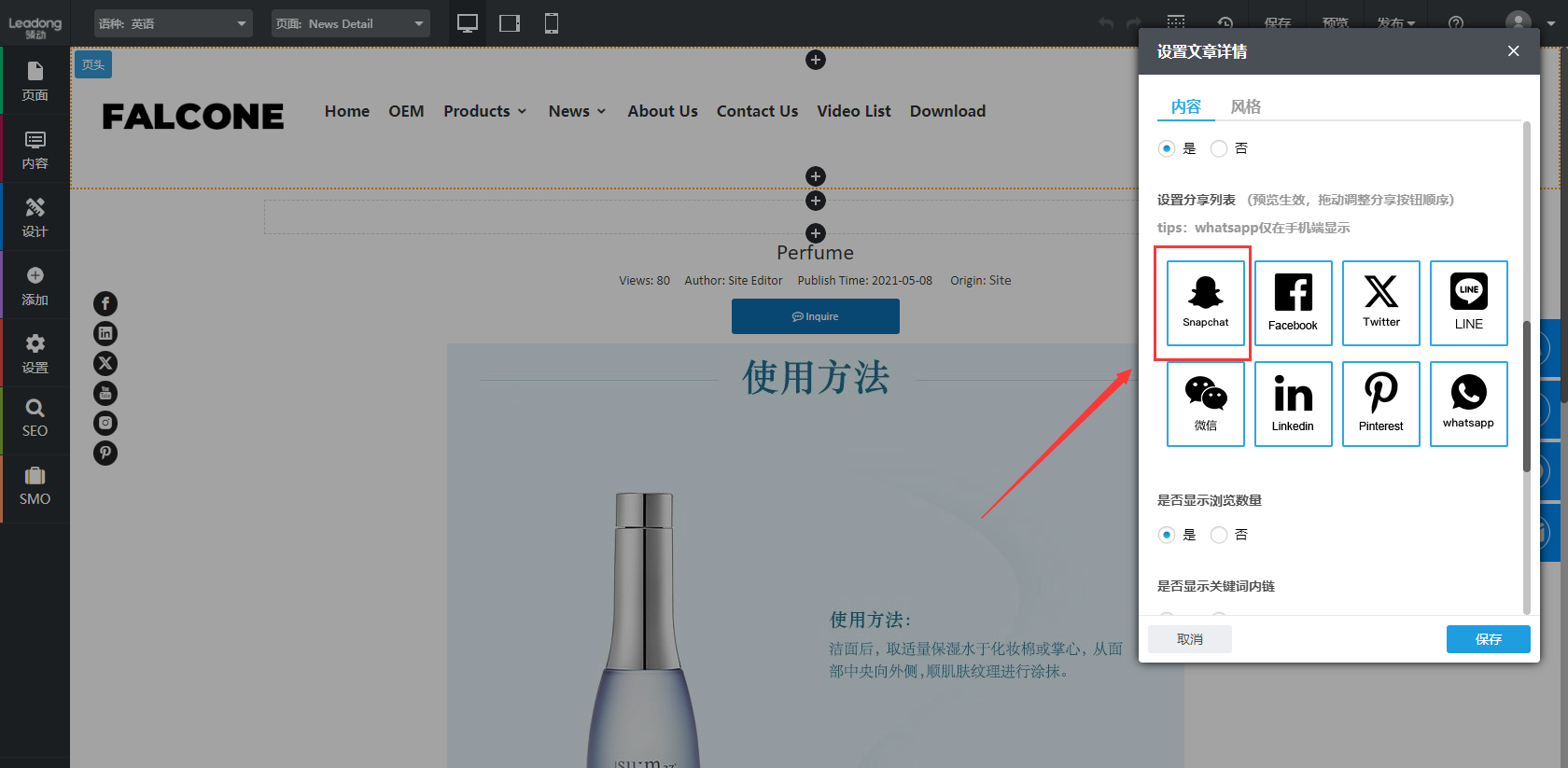Switch to the 内容 tab
Viewport: 1568px width, 768px height.
[x=1186, y=106]
